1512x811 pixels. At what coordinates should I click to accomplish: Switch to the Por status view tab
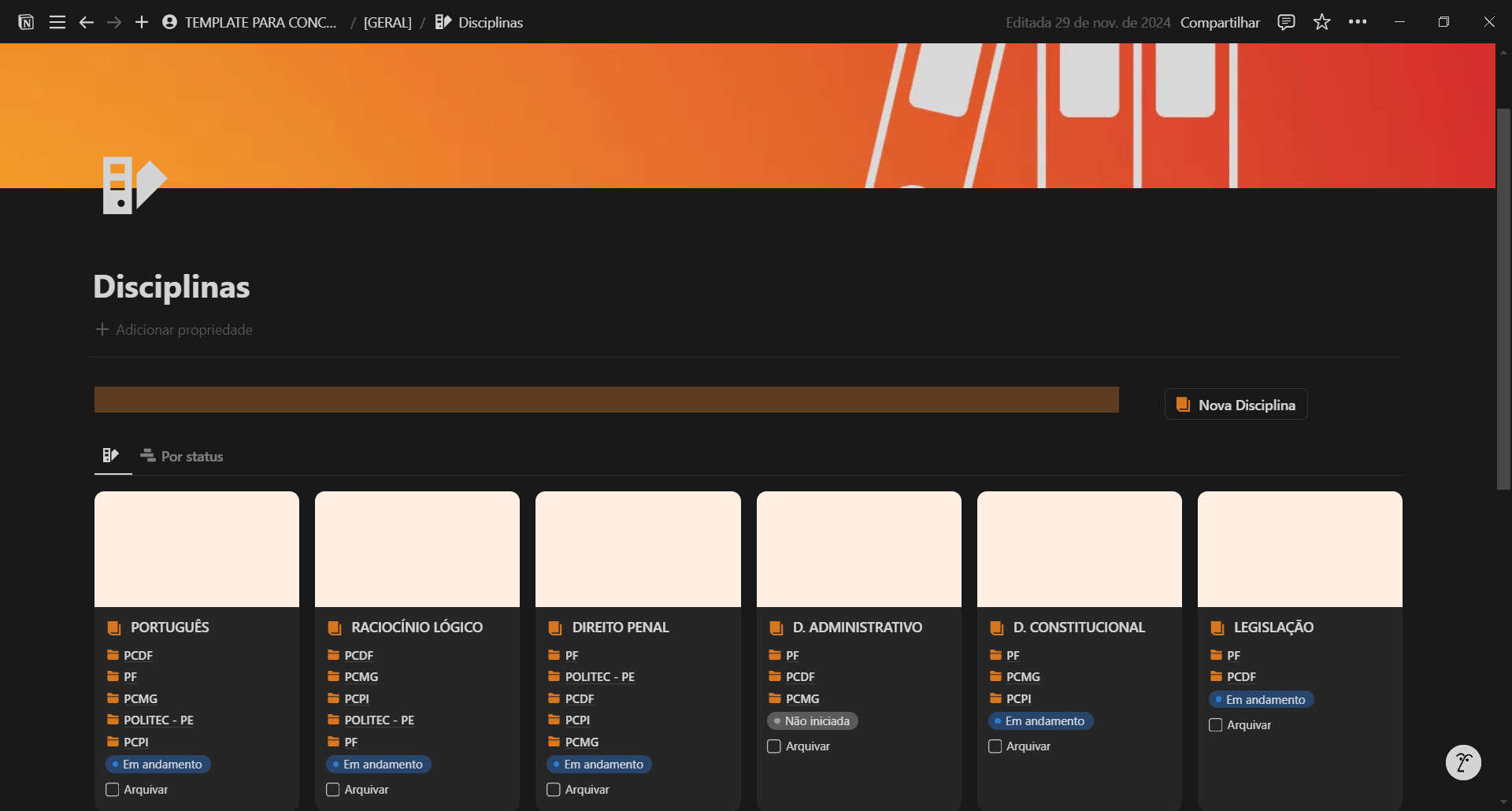click(x=182, y=457)
